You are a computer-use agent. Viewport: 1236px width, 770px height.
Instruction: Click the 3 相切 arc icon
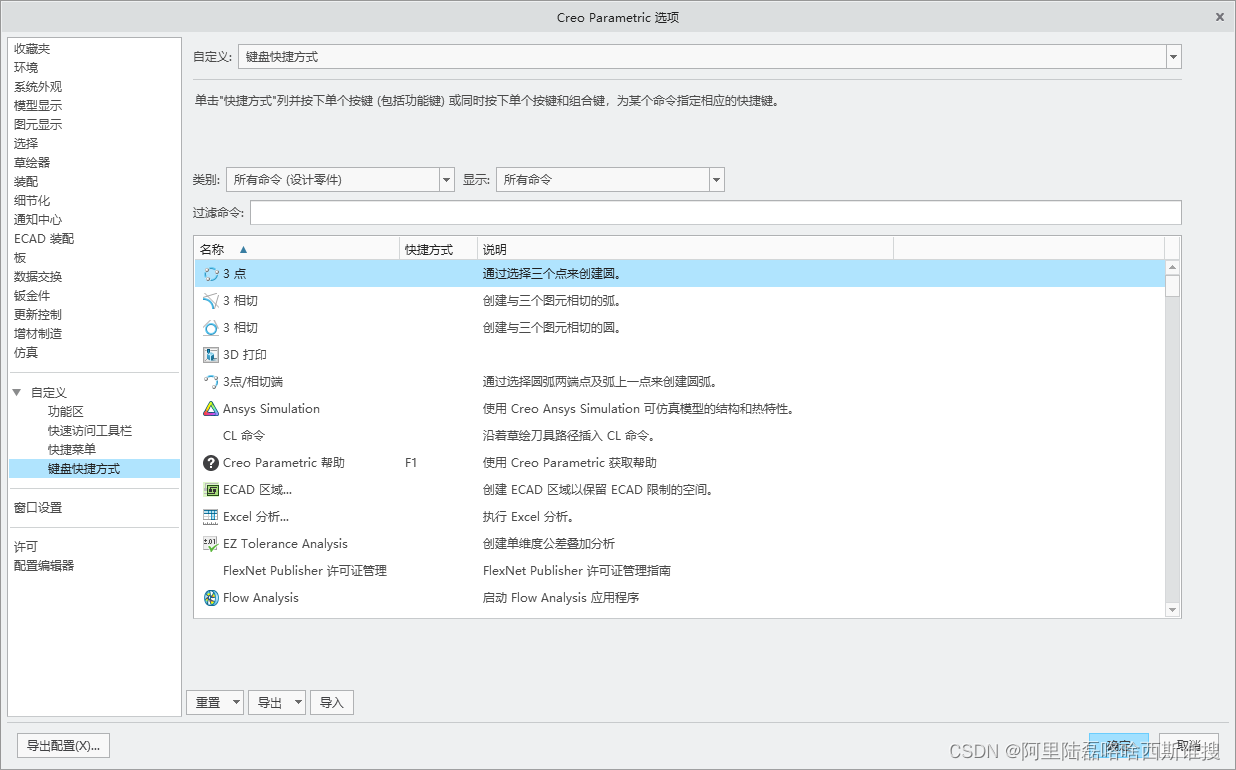[211, 300]
